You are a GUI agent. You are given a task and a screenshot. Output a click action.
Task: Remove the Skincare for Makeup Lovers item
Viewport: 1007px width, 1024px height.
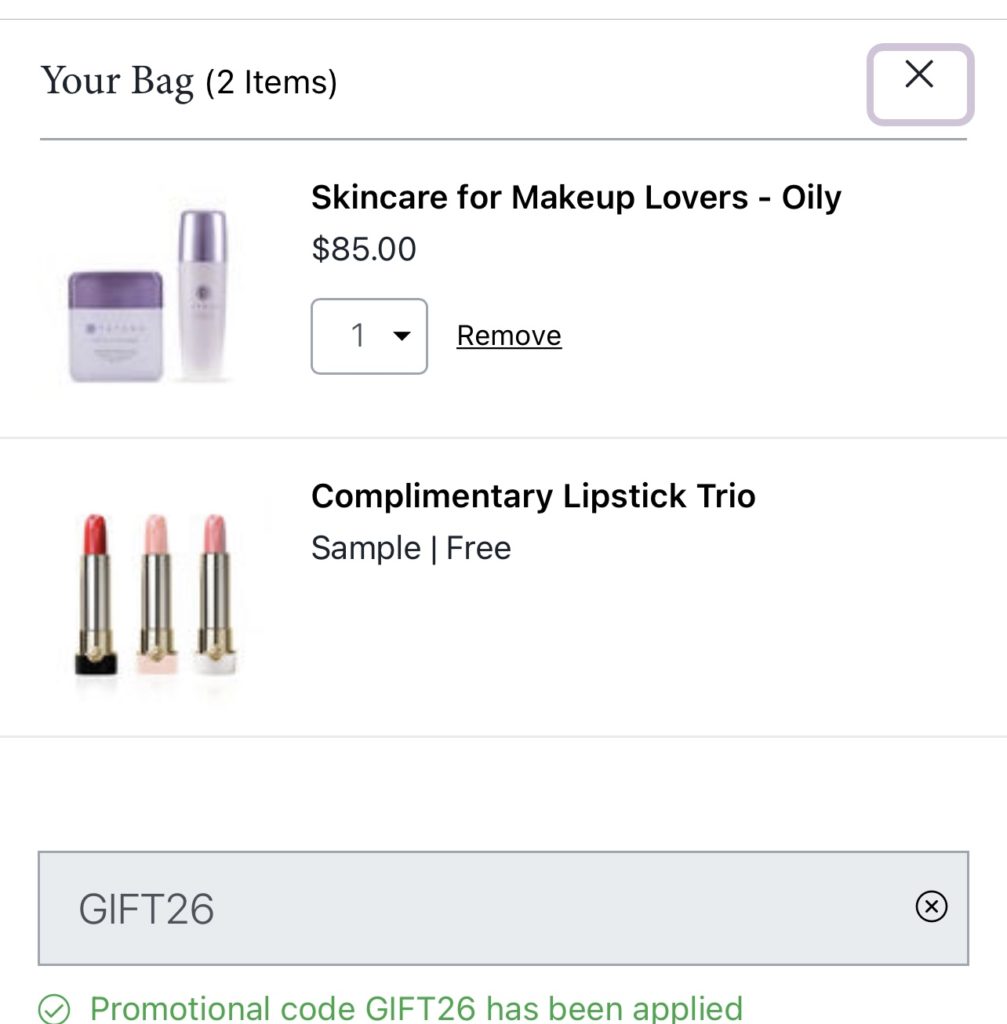pyautogui.click(x=509, y=336)
